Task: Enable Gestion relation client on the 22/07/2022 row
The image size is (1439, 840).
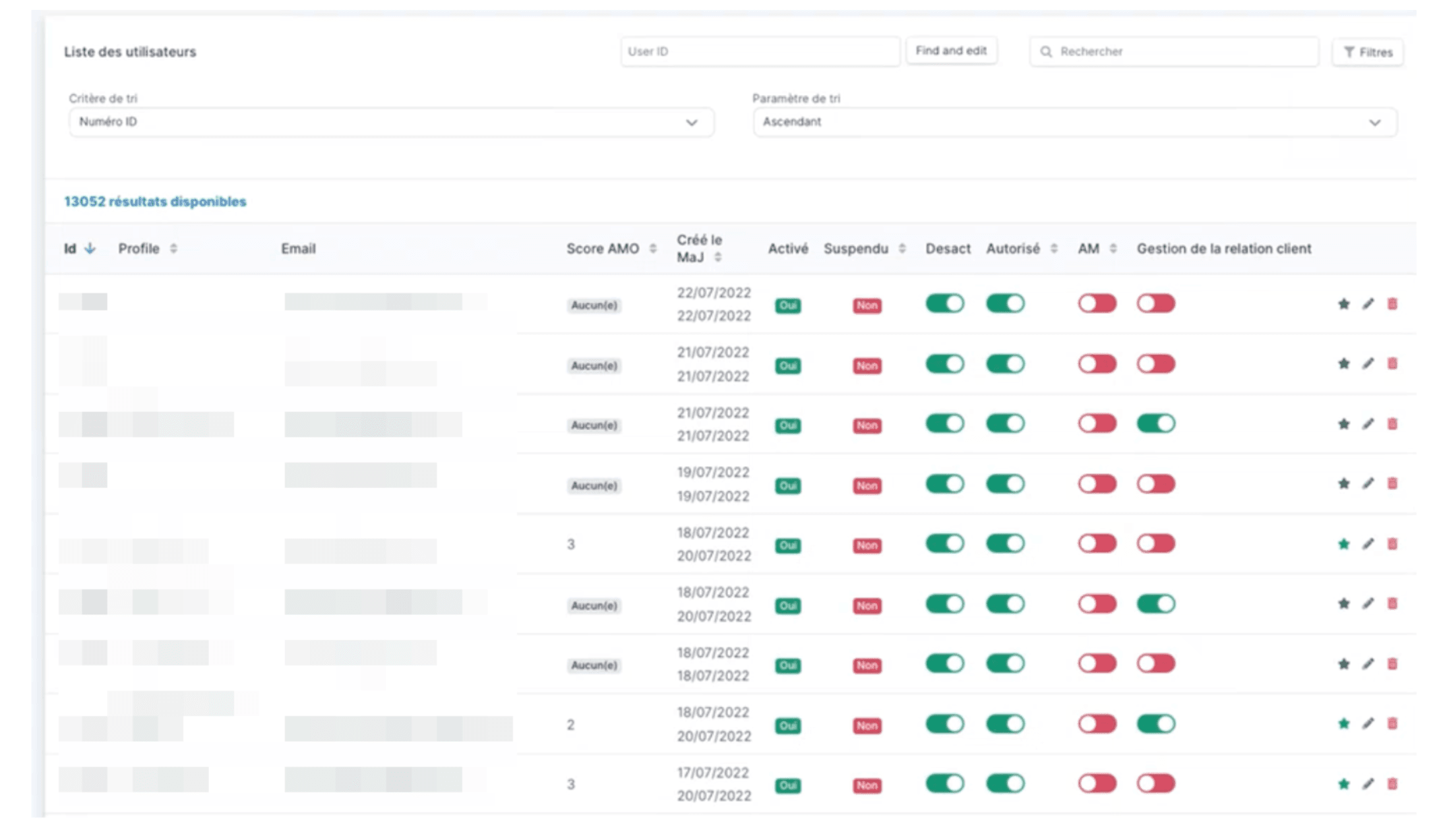Action: pos(1156,303)
